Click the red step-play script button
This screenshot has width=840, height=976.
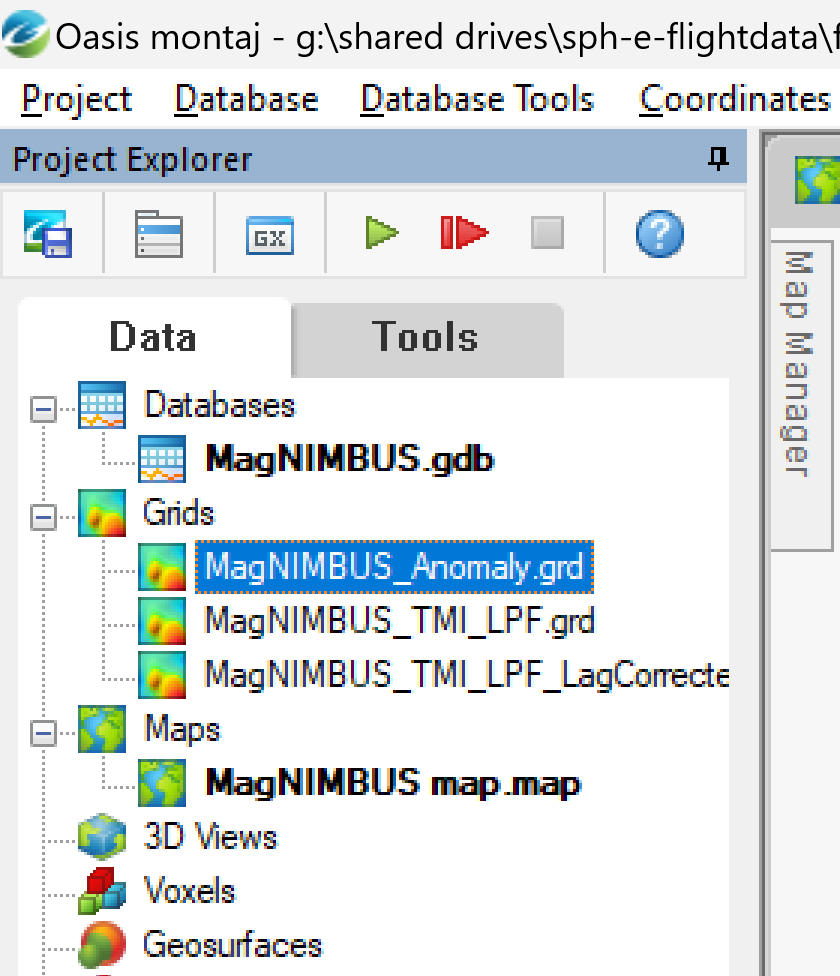point(464,233)
